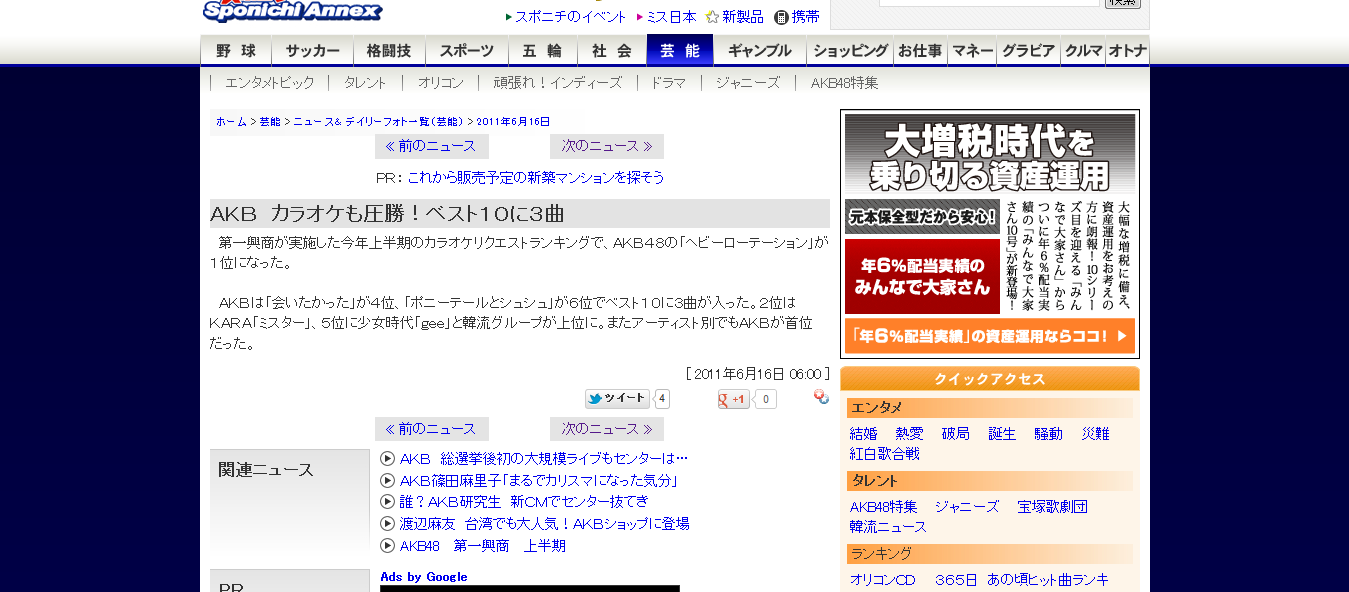Open 誰?AKB研究生 新CM article
This screenshot has width=1349, height=592.
pyautogui.click(x=524, y=501)
